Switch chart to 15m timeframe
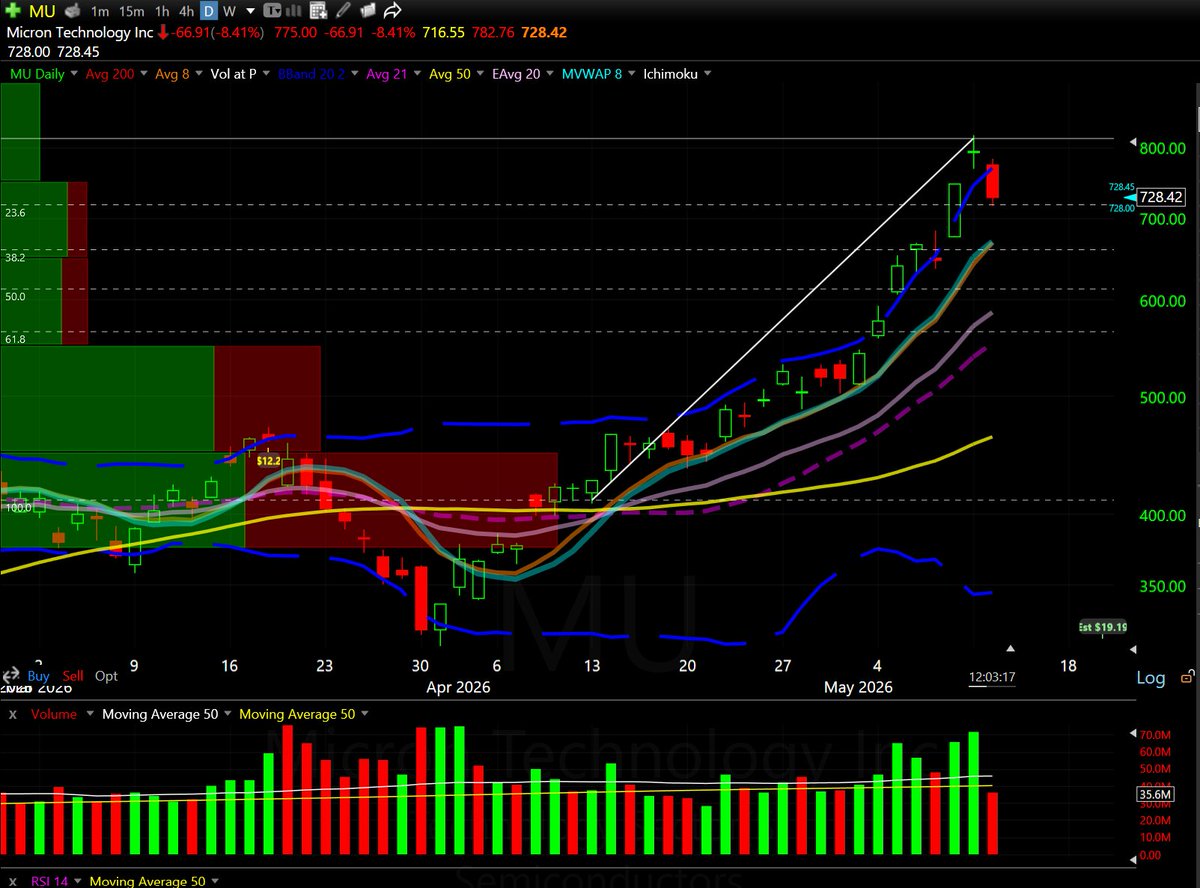The image size is (1200, 888). 130,11
